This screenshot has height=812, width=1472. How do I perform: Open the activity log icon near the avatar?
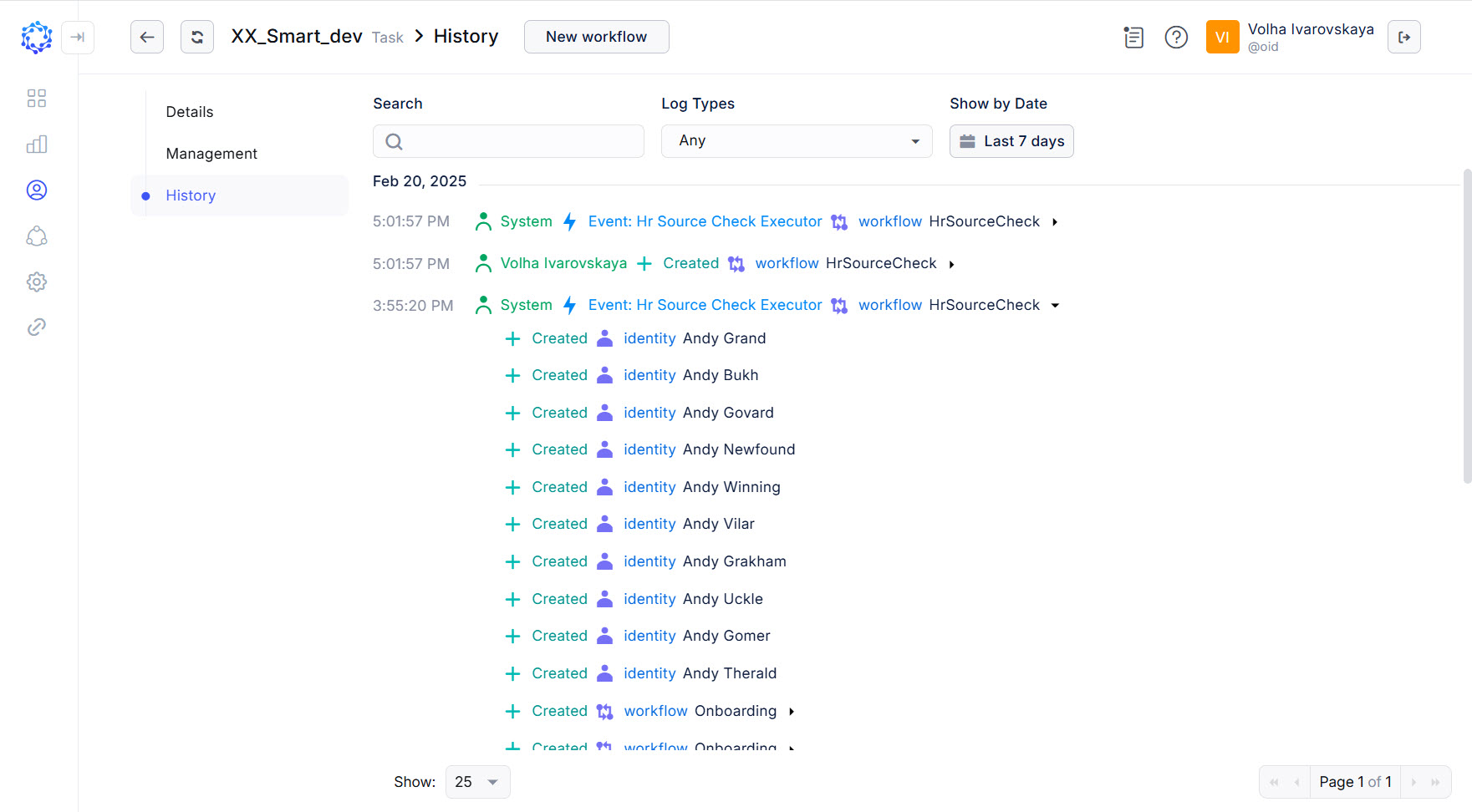(1133, 37)
